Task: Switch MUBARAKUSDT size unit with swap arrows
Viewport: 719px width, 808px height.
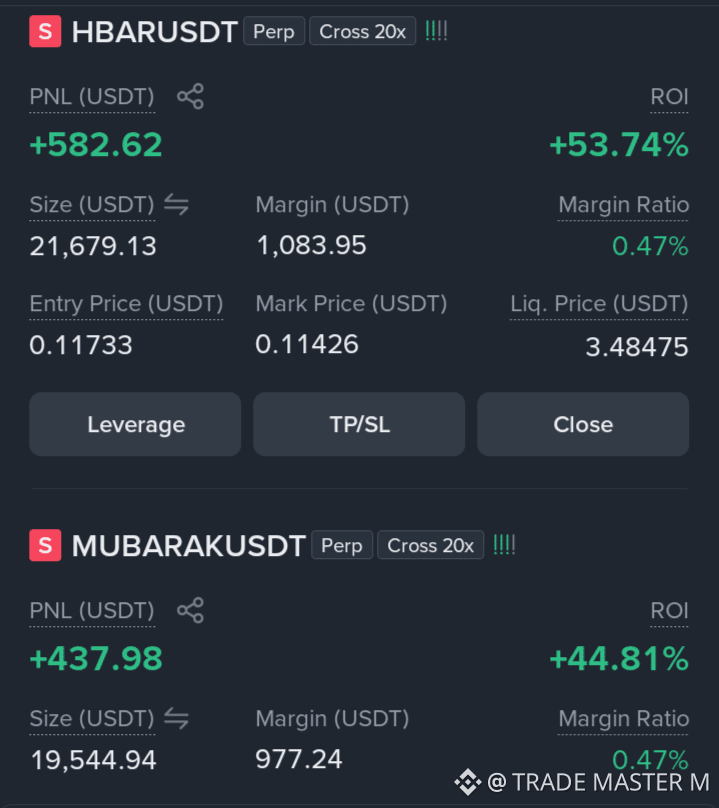Action: pyautogui.click(x=176, y=719)
